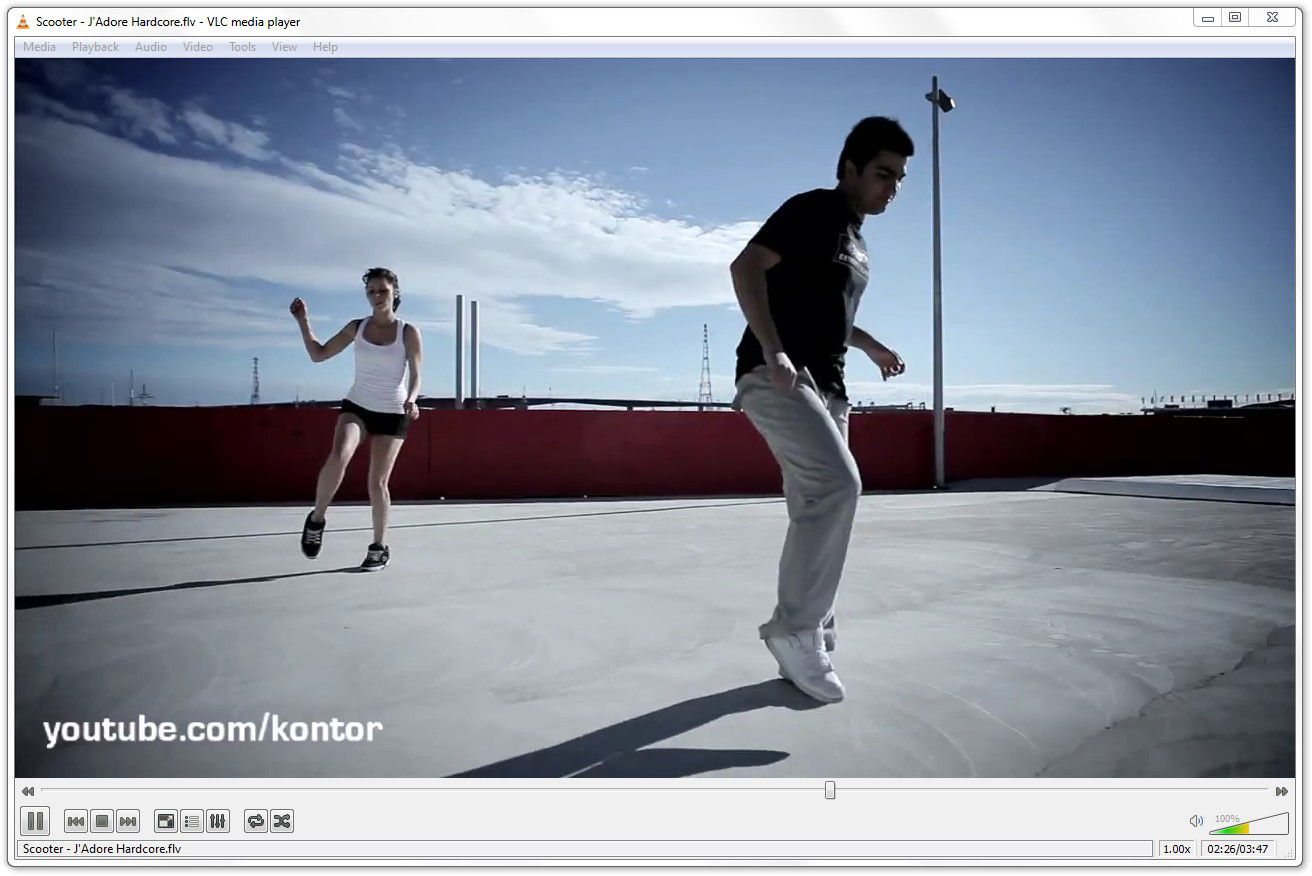
Task: Toggle loop repeat mode
Action: pyautogui.click(x=256, y=822)
